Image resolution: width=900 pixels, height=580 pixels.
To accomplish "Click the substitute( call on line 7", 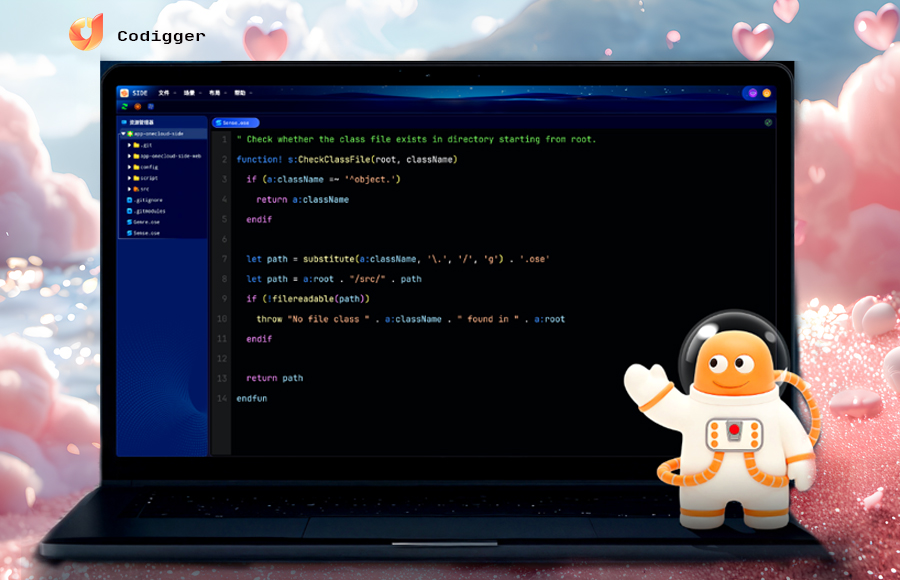I will (331, 259).
